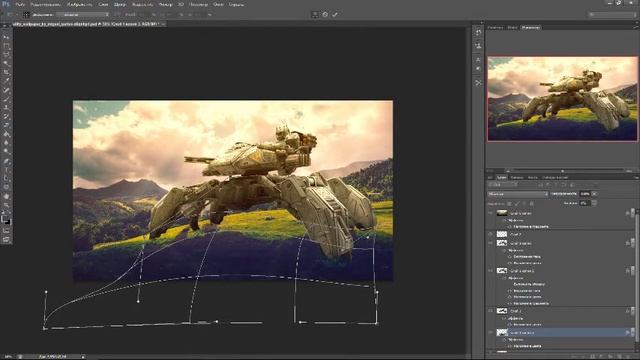Commit the warp transform checkmark
This screenshot has height=360, width=640.
pyautogui.click(x=335, y=14)
